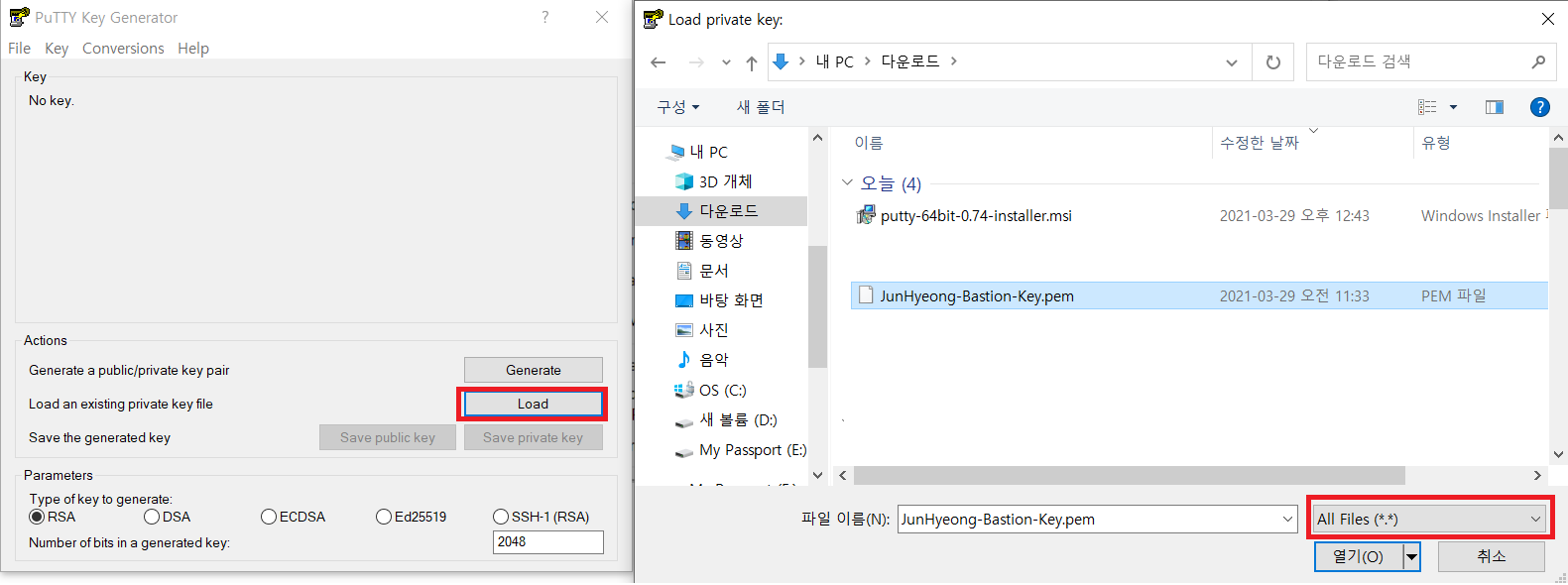1568x585 pixels.
Task: Change the view layout icon
Action: coord(1427,107)
